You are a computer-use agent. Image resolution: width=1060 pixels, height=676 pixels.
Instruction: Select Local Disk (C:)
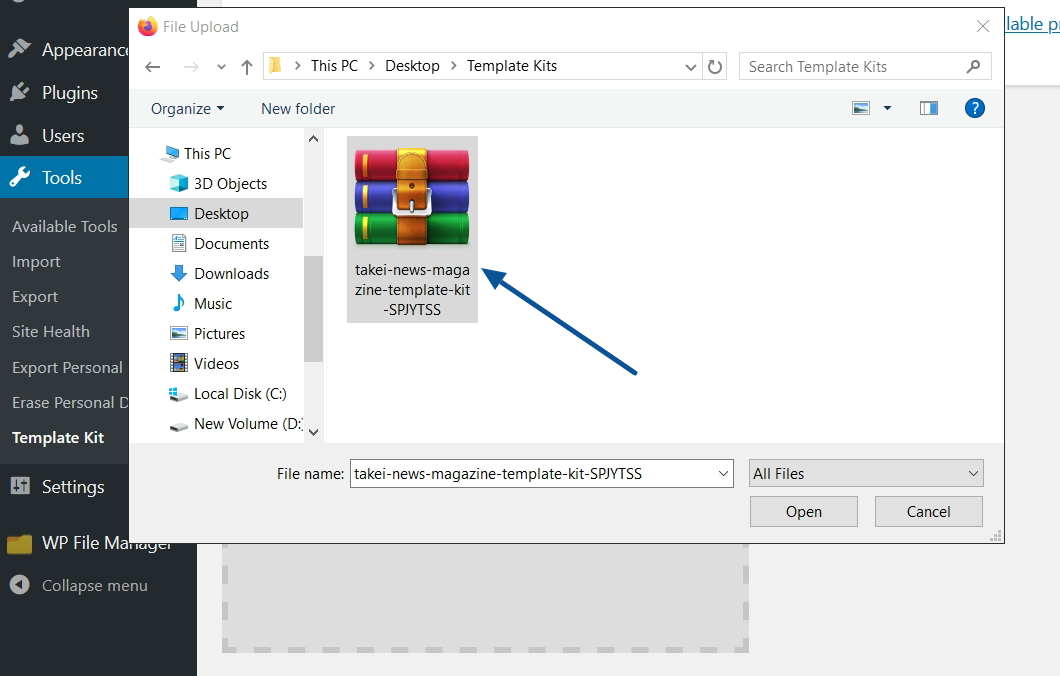[240, 393]
